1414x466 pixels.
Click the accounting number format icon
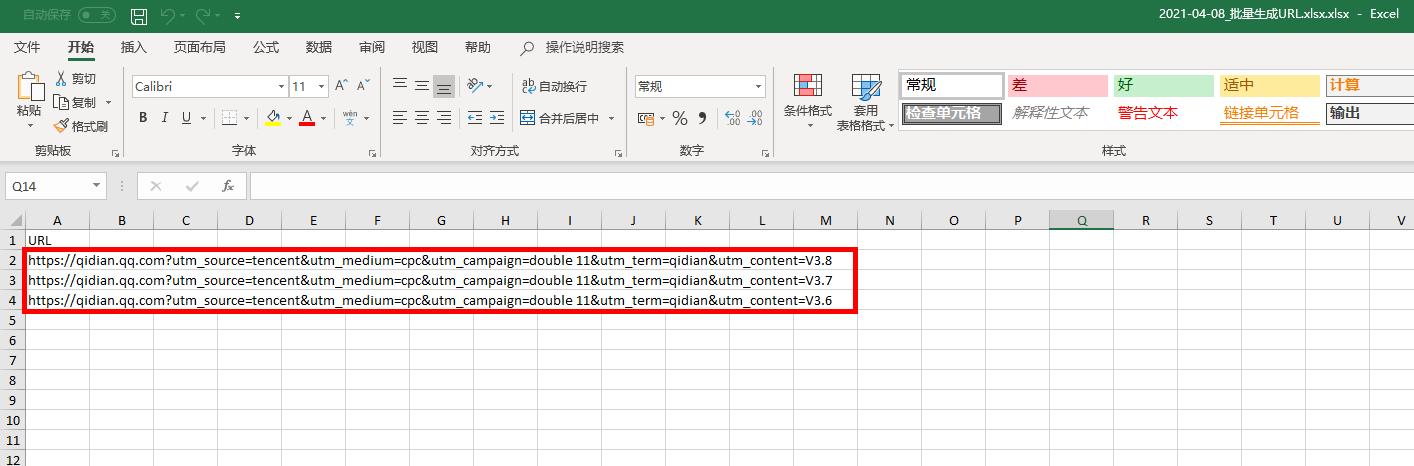tap(647, 118)
